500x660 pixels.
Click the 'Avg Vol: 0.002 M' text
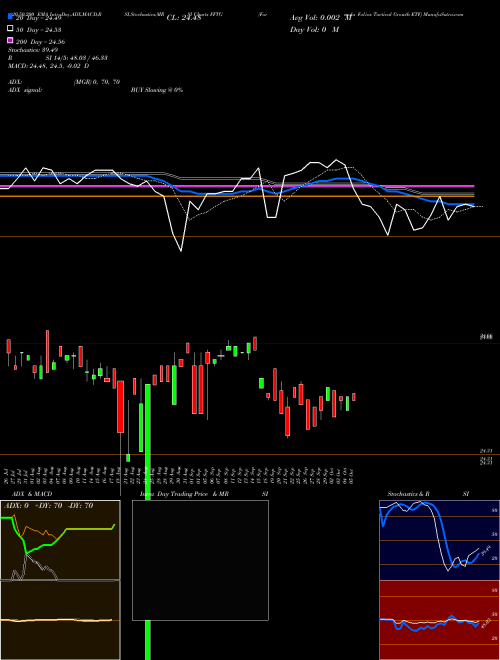321,18
